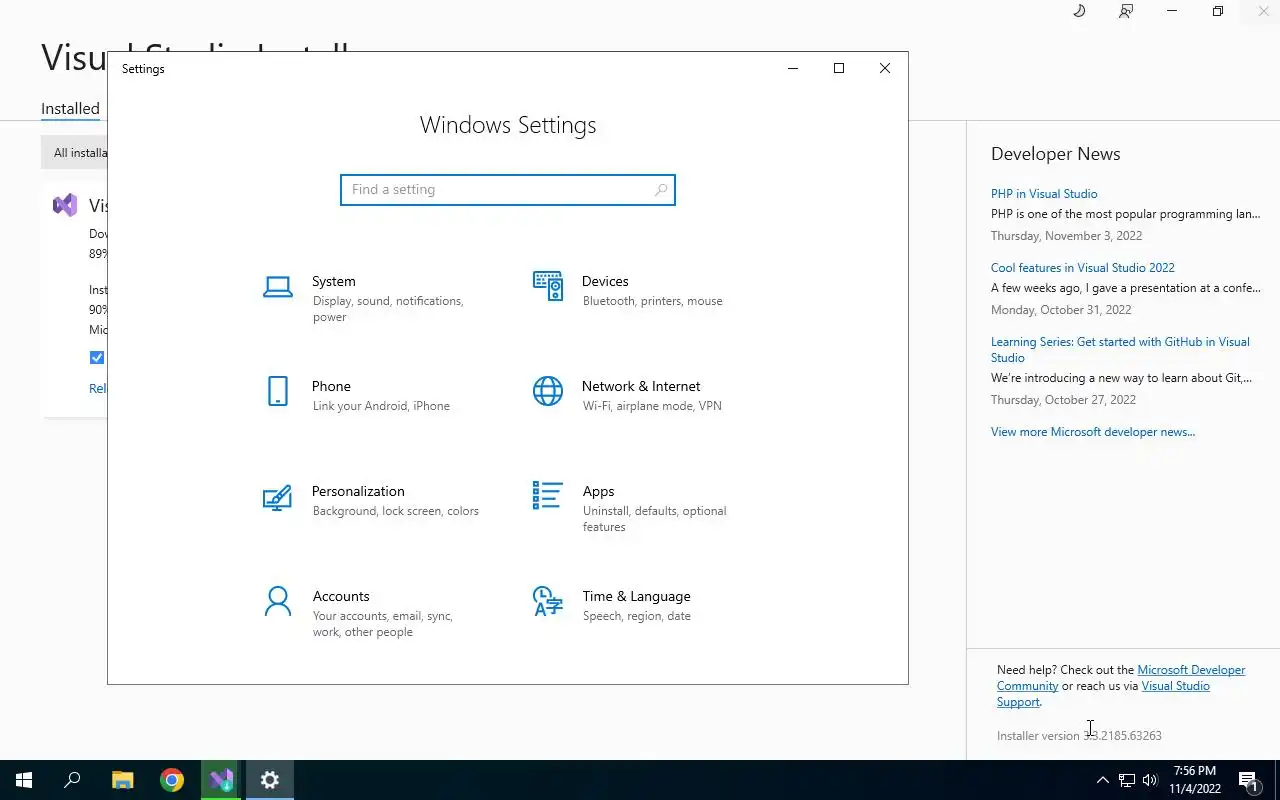Open the Apps category title
Screen dimensions: 1280x800
pyautogui.click(x=598, y=491)
